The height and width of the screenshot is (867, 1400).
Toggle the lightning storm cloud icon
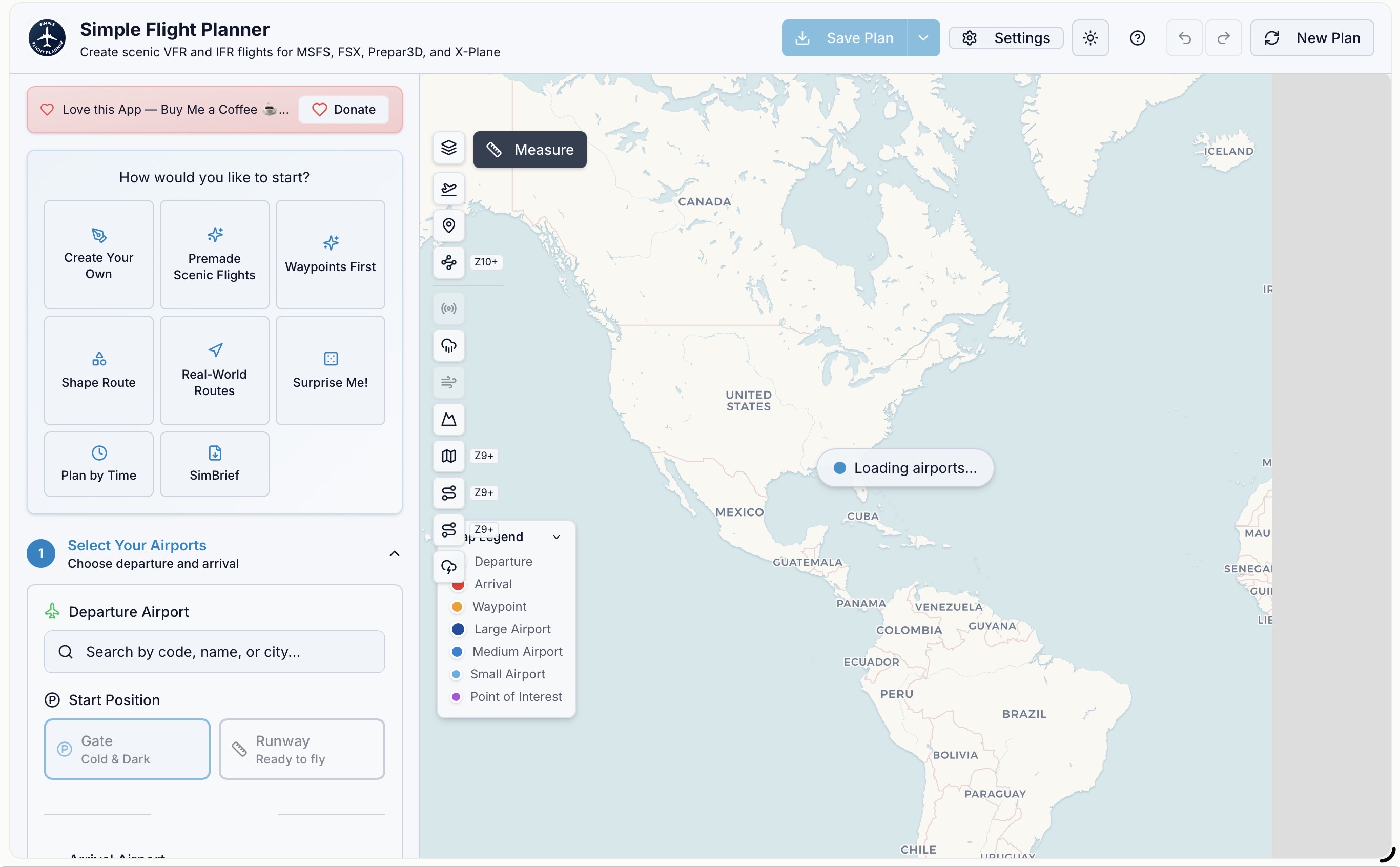(448, 567)
